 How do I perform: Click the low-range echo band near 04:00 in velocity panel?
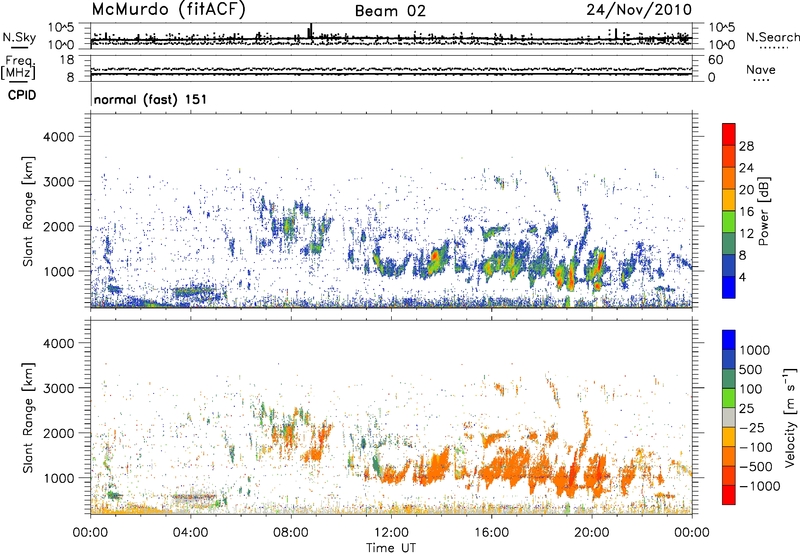click(194, 497)
